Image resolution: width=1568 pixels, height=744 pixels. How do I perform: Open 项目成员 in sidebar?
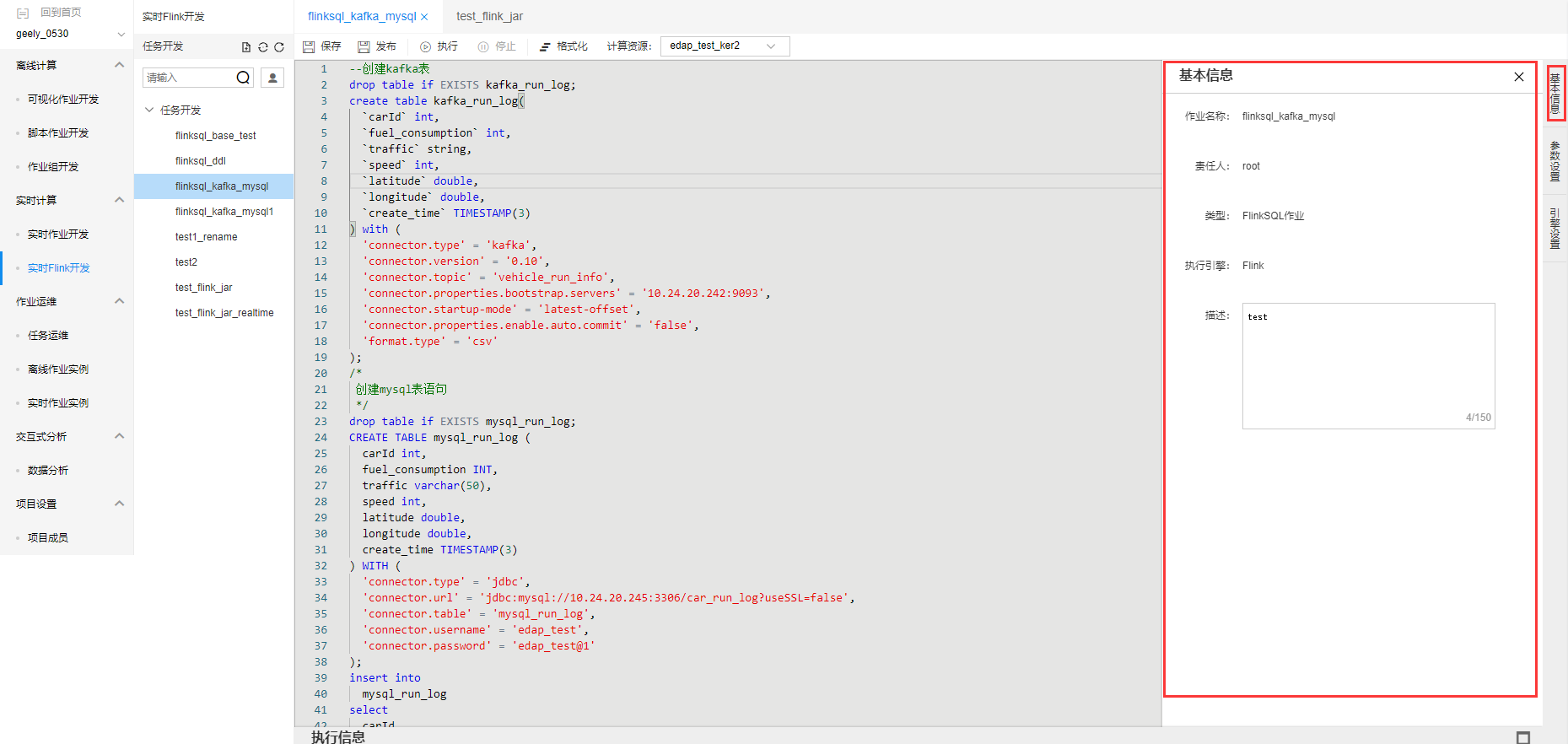coord(48,538)
